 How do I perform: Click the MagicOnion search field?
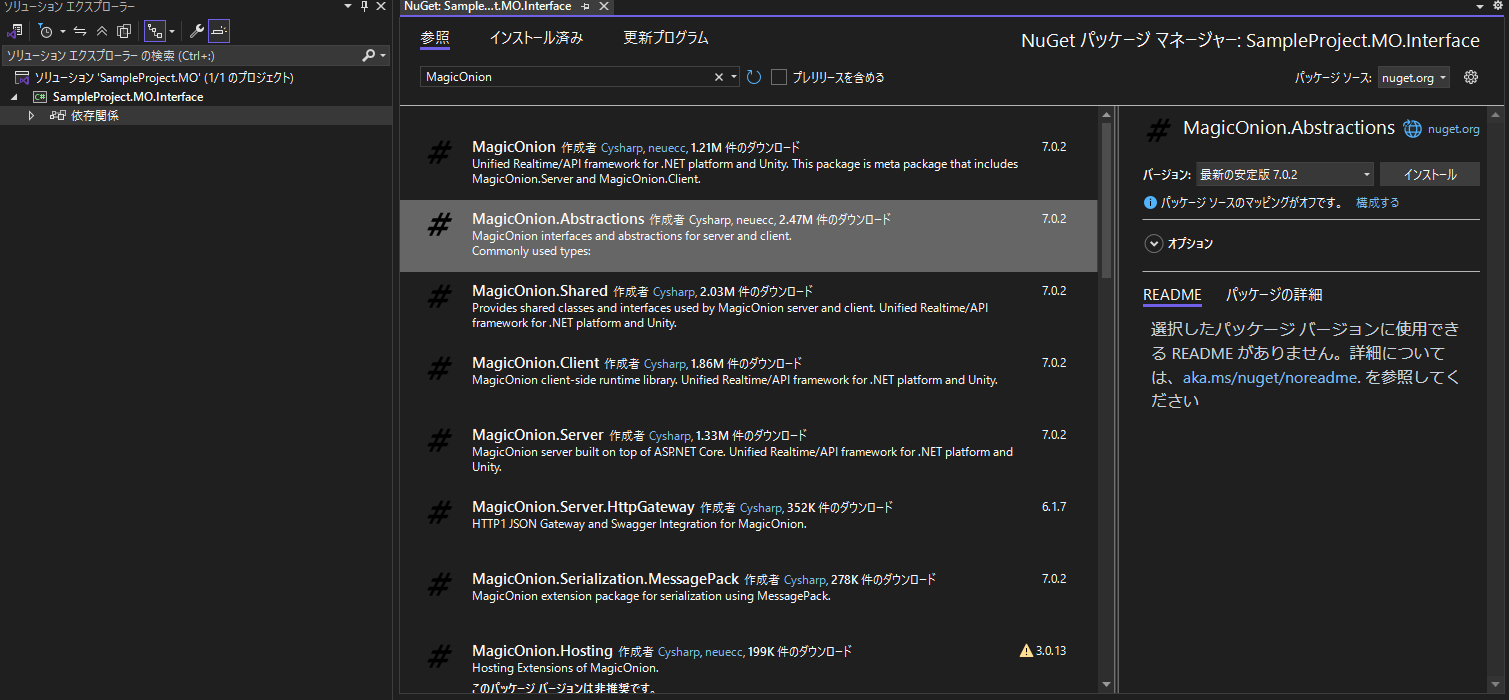click(x=567, y=77)
